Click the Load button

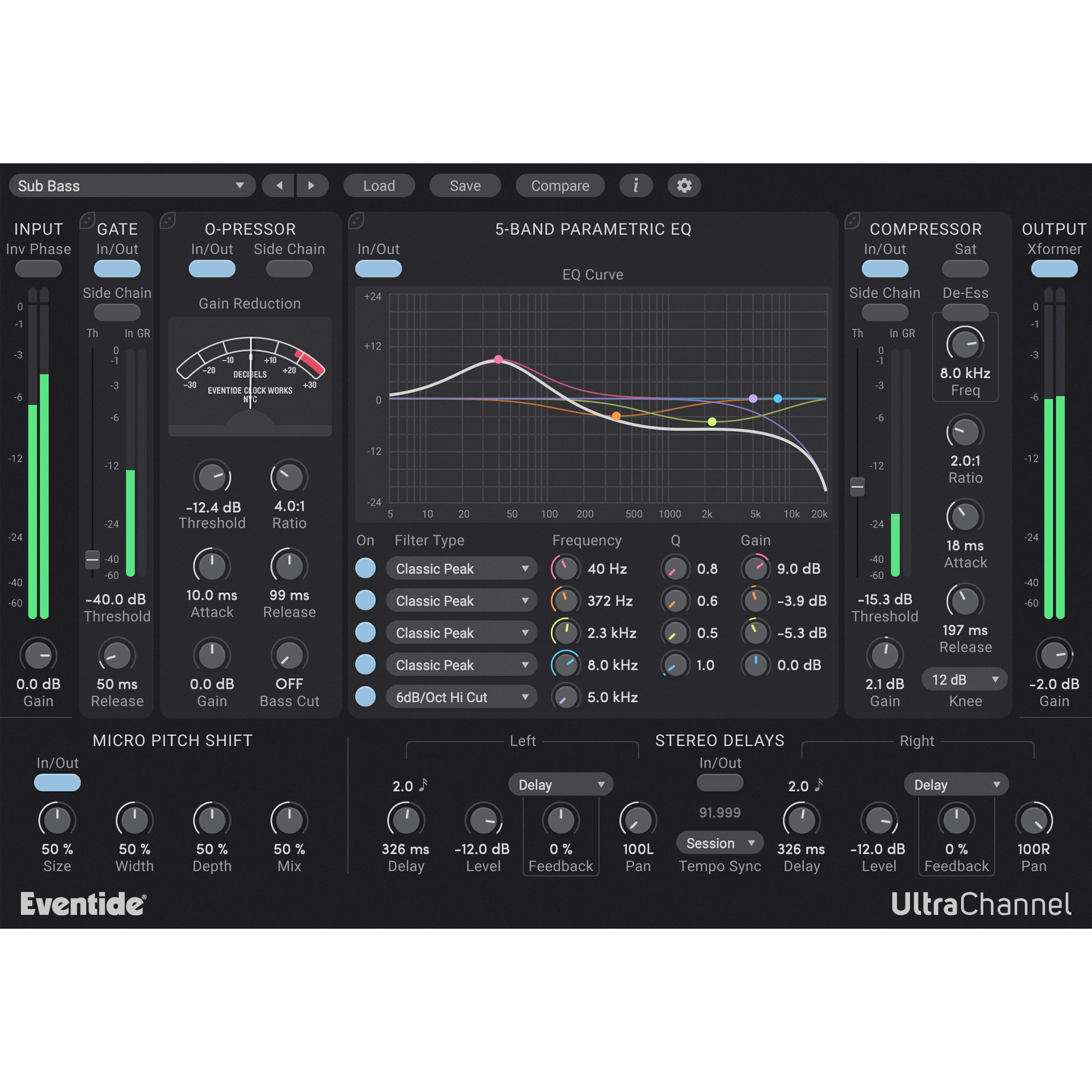point(379,186)
